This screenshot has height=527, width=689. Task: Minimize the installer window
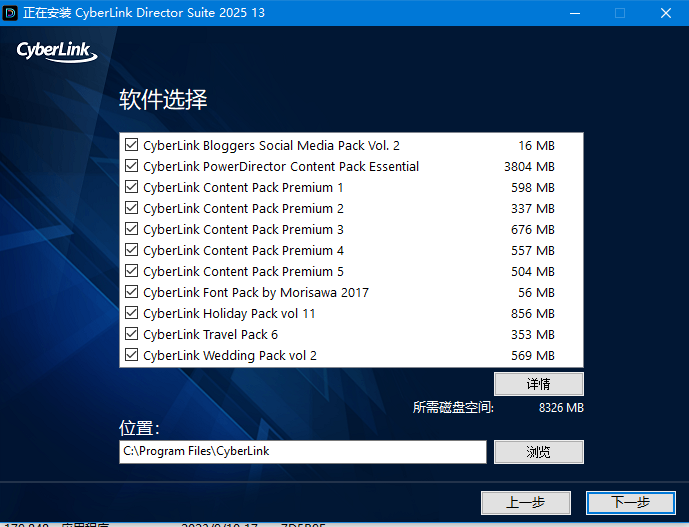[575, 13]
